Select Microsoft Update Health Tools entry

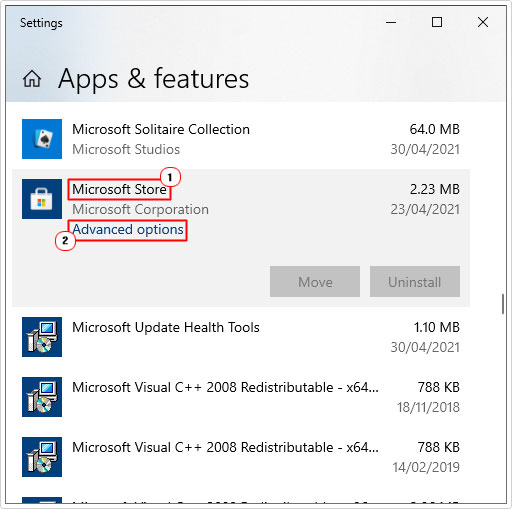[x=241, y=337]
